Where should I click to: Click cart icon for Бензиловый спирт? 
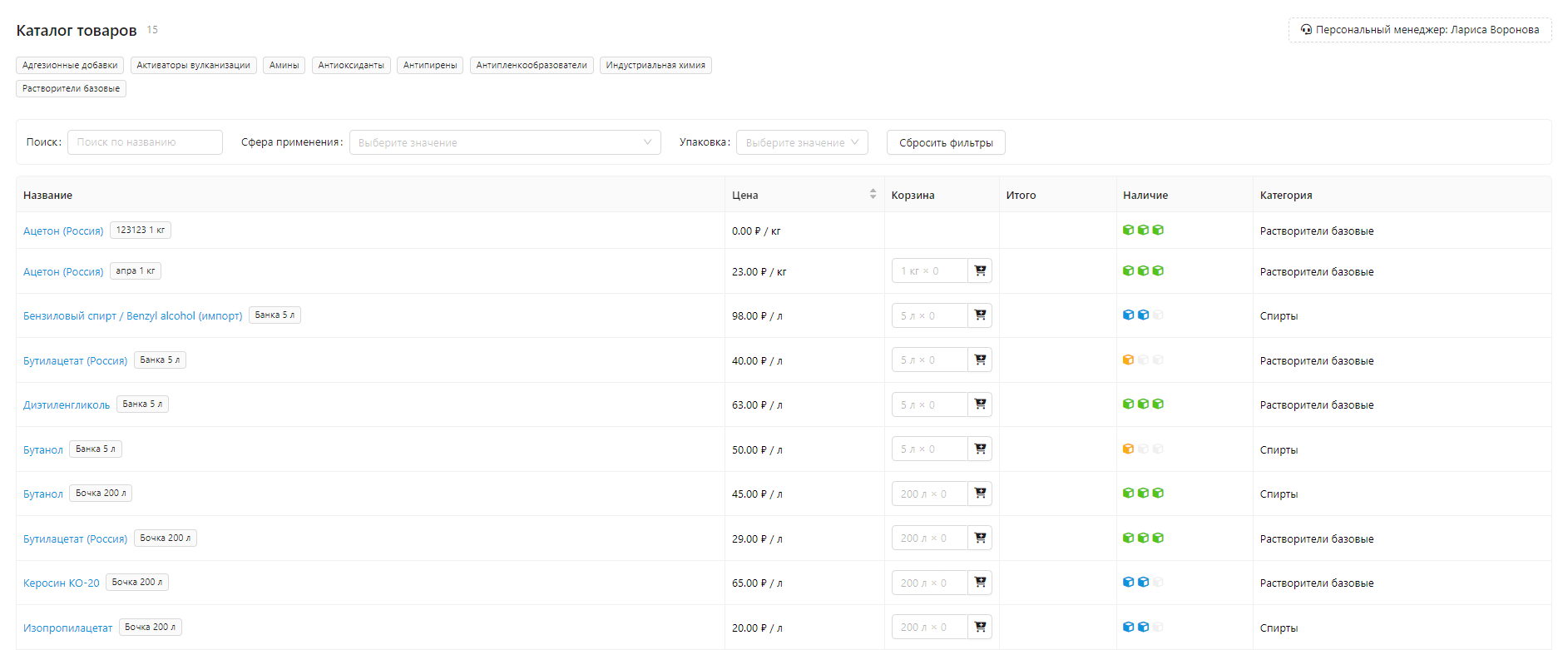pos(980,315)
